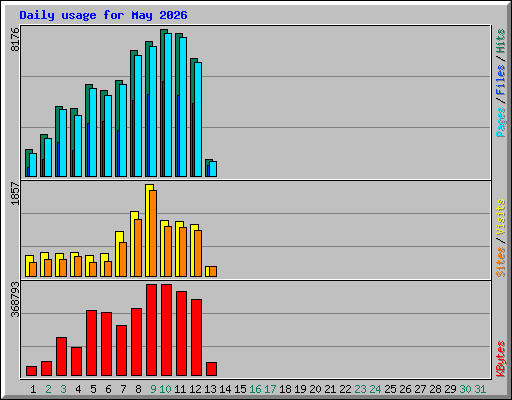The image size is (512, 400).
Task: Click the 8176 hits axis value
Action: coord(15,39)
